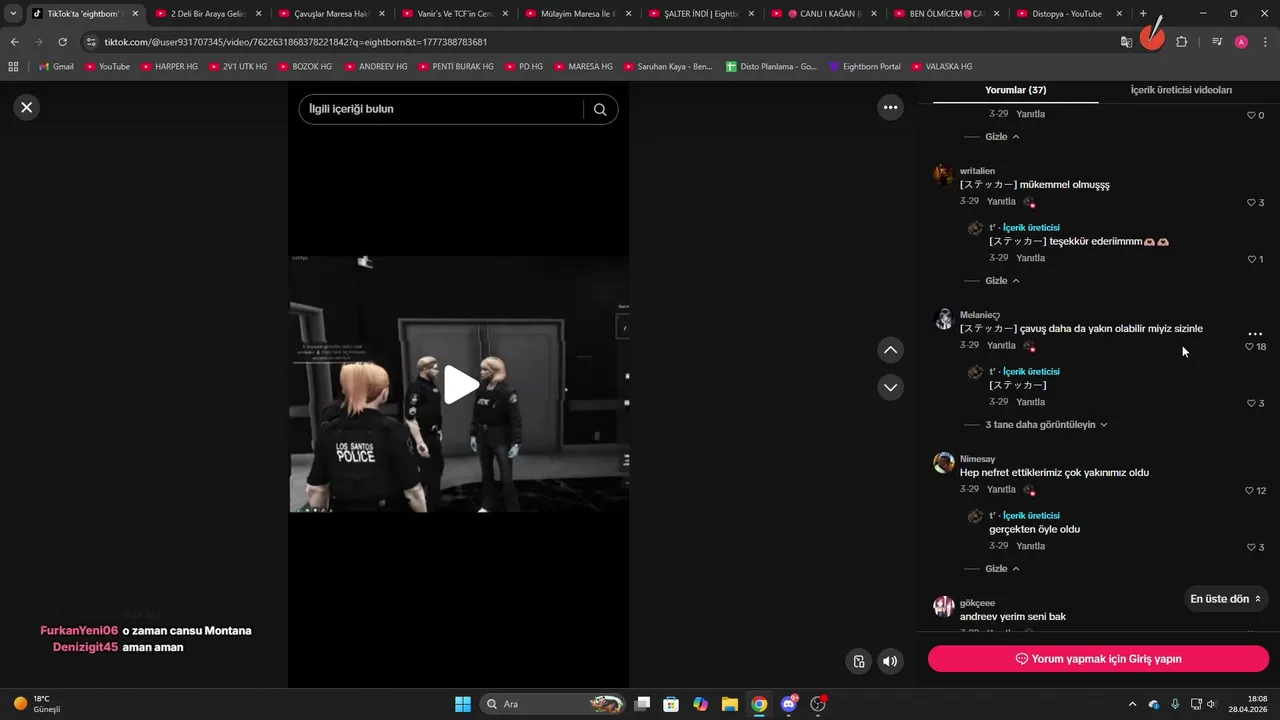Open Melanie username link
1280x720 pixels.
980,316
